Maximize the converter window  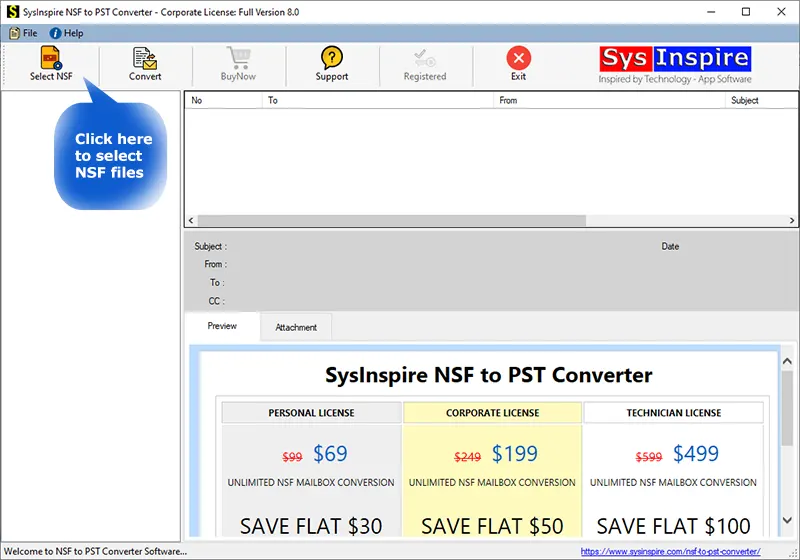tap(746, 12)
